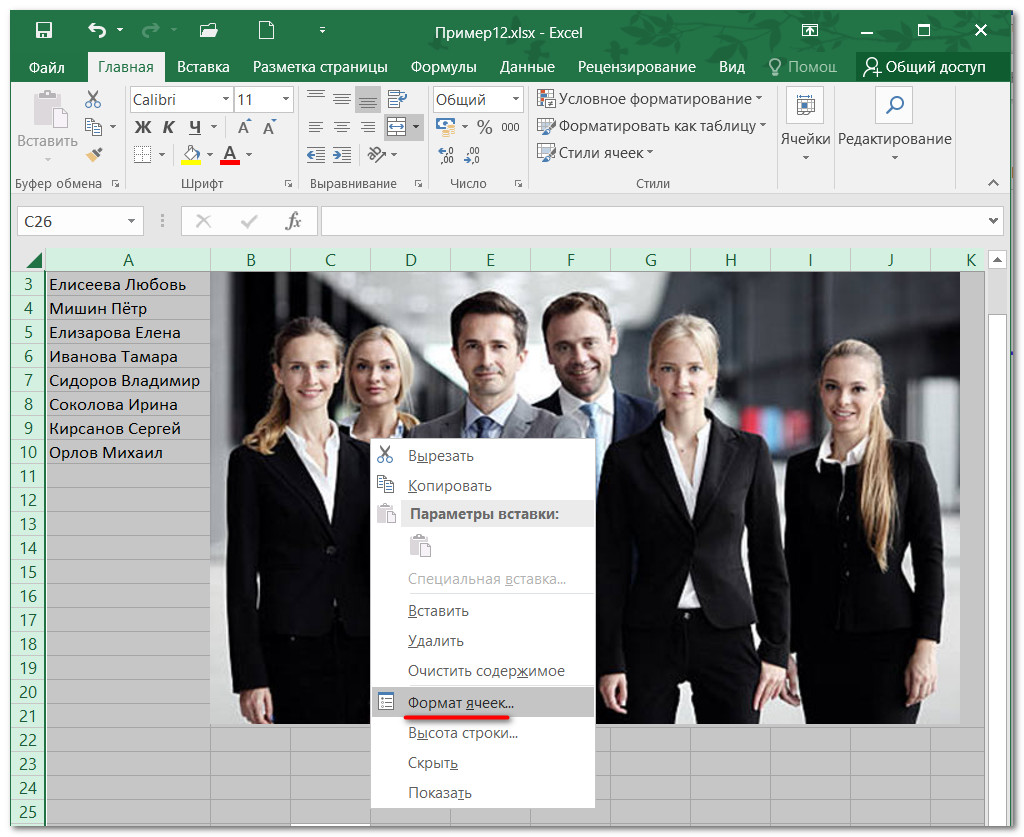Click the Общий доступ share button

[x=924, y=67]
